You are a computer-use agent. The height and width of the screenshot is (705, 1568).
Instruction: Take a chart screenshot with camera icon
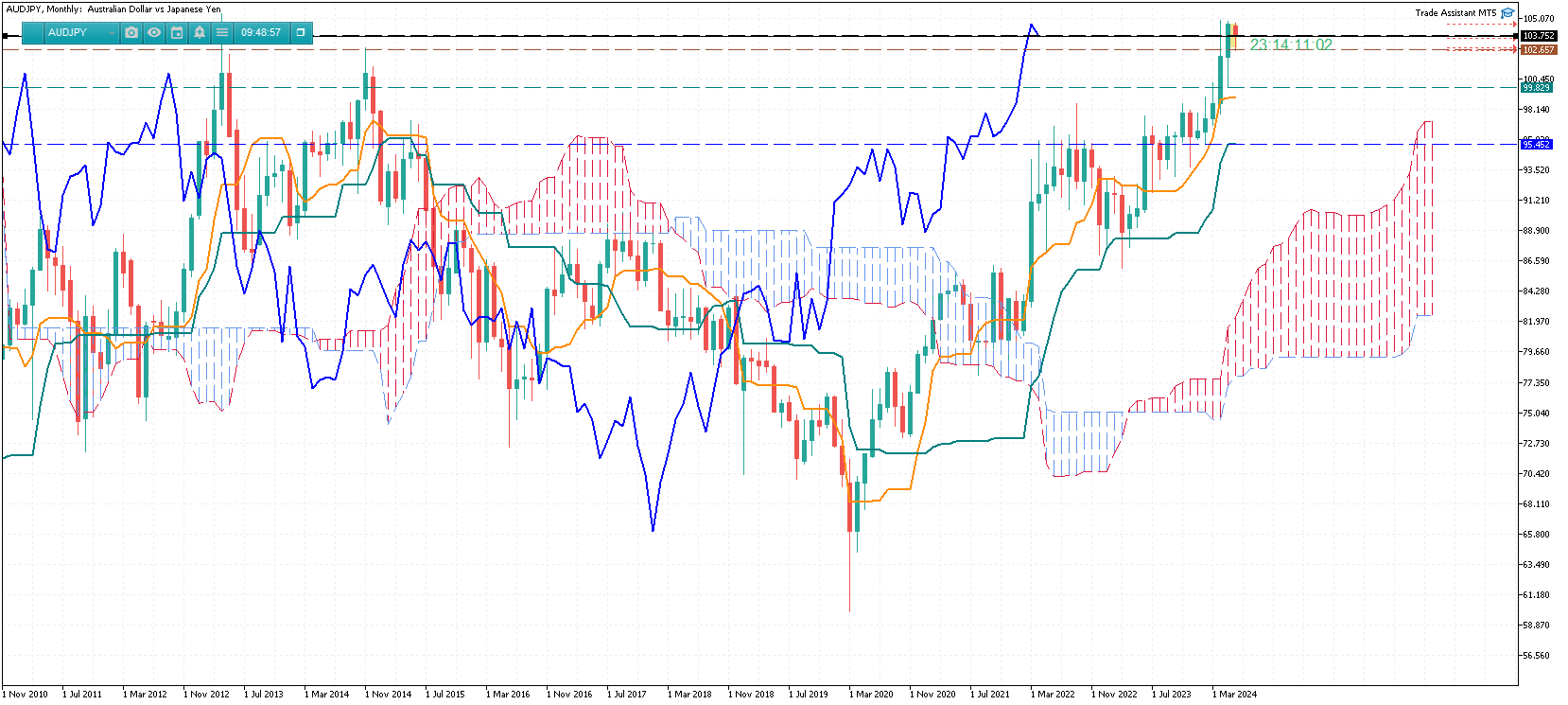pos(131,32)
